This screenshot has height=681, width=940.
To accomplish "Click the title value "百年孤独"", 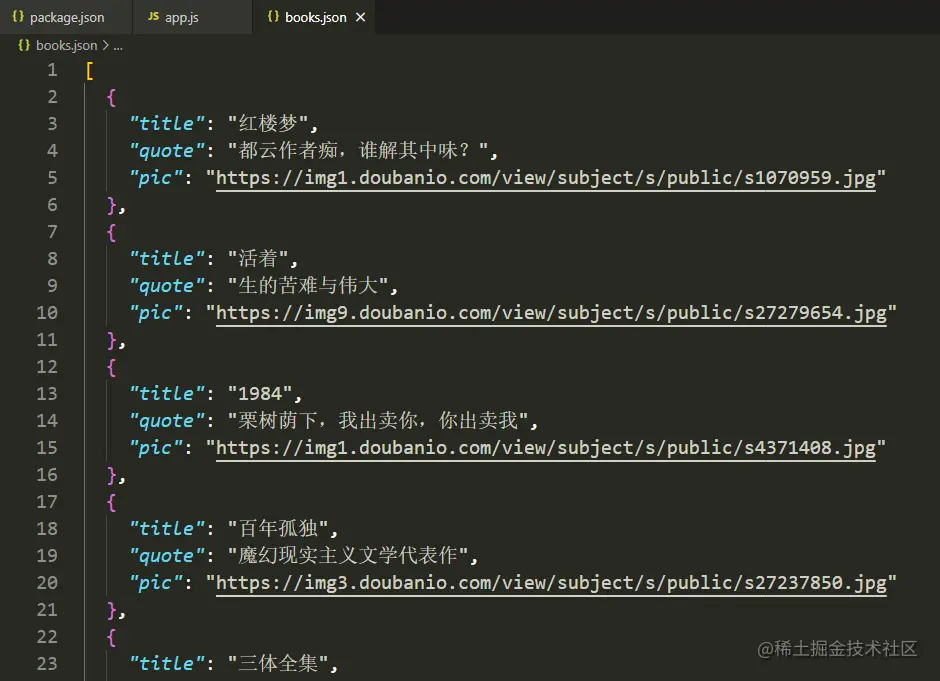I will 278,529.
